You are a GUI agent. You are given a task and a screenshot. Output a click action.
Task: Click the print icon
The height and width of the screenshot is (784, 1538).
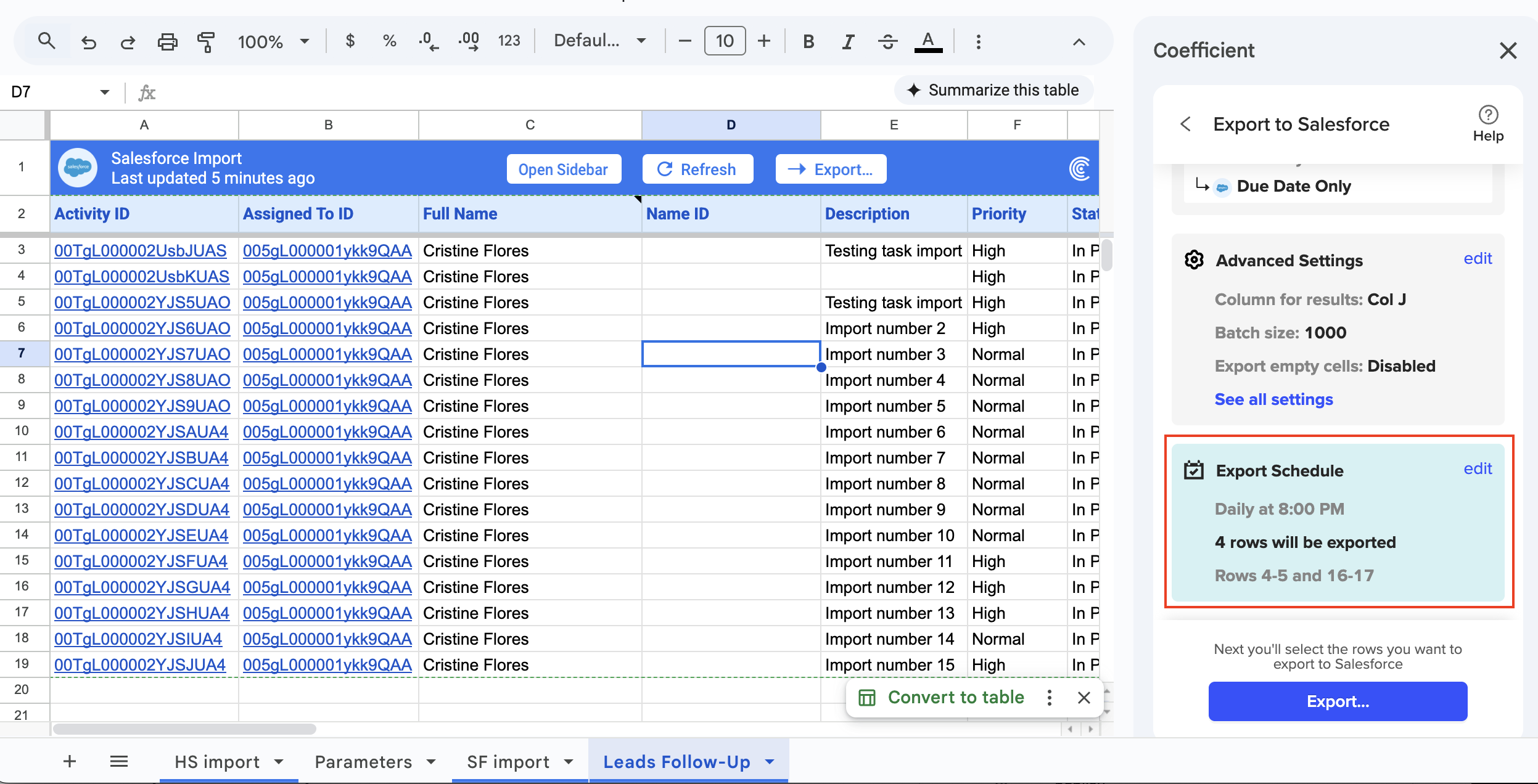click(167, 42)
